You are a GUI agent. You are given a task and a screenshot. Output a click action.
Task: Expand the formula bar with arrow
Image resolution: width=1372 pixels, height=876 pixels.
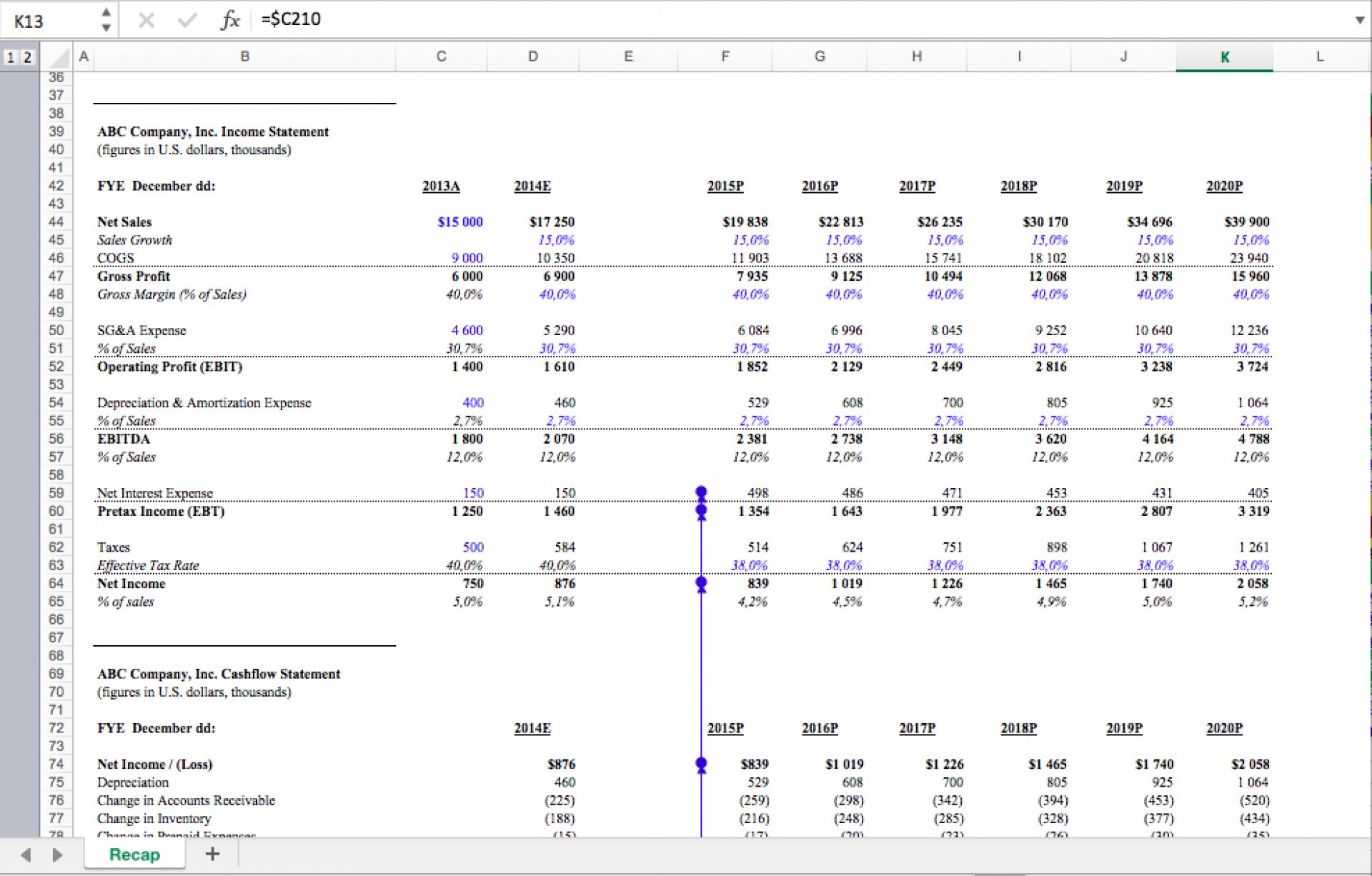pyautogui.click(x=1359, y=20)
